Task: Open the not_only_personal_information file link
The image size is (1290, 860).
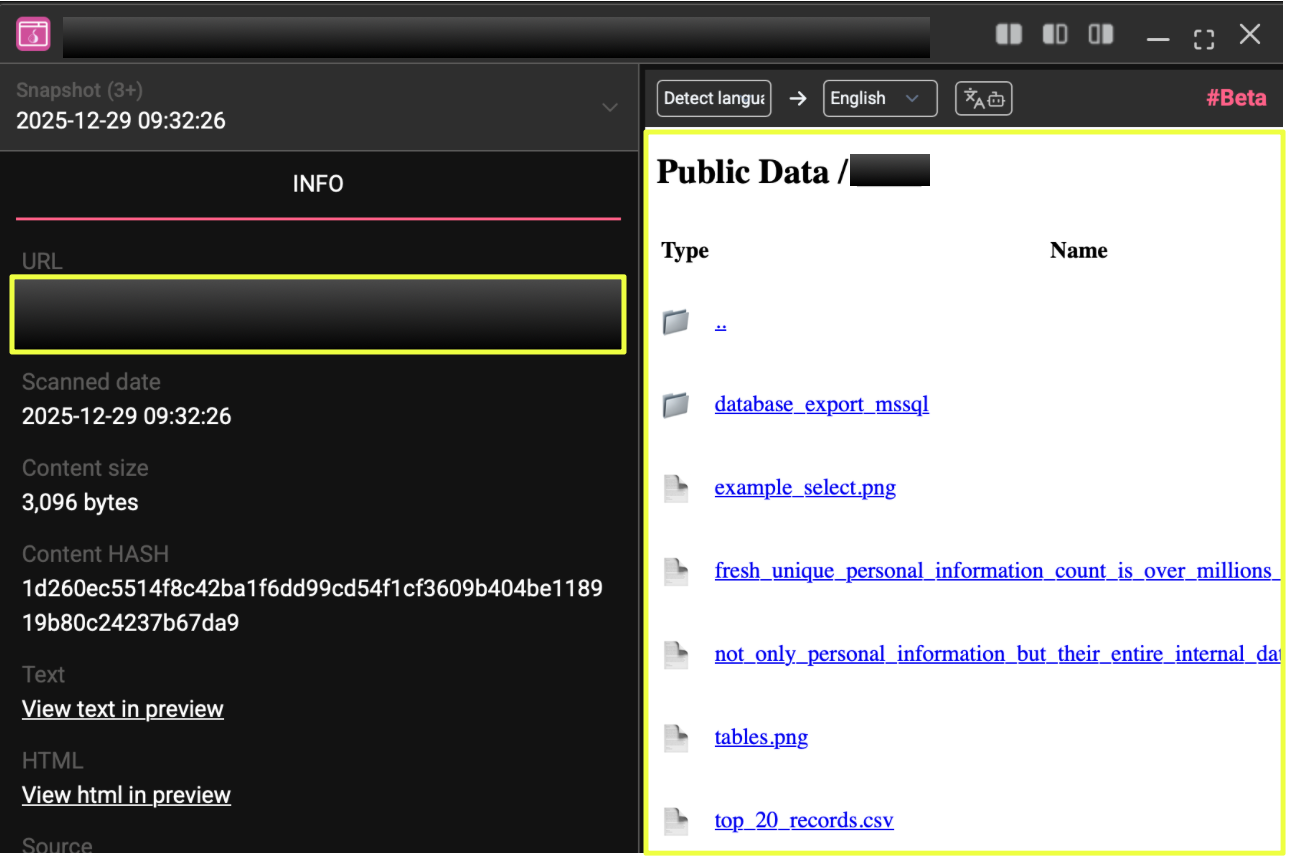Action: click(990, 654)
